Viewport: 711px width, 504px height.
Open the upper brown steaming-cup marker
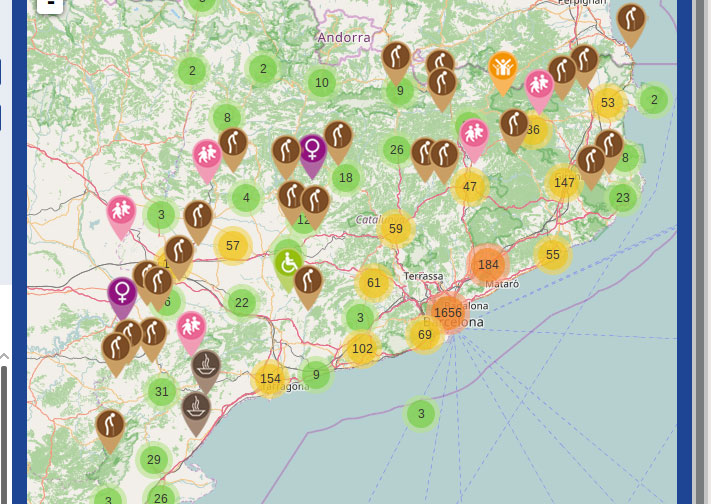206,366
